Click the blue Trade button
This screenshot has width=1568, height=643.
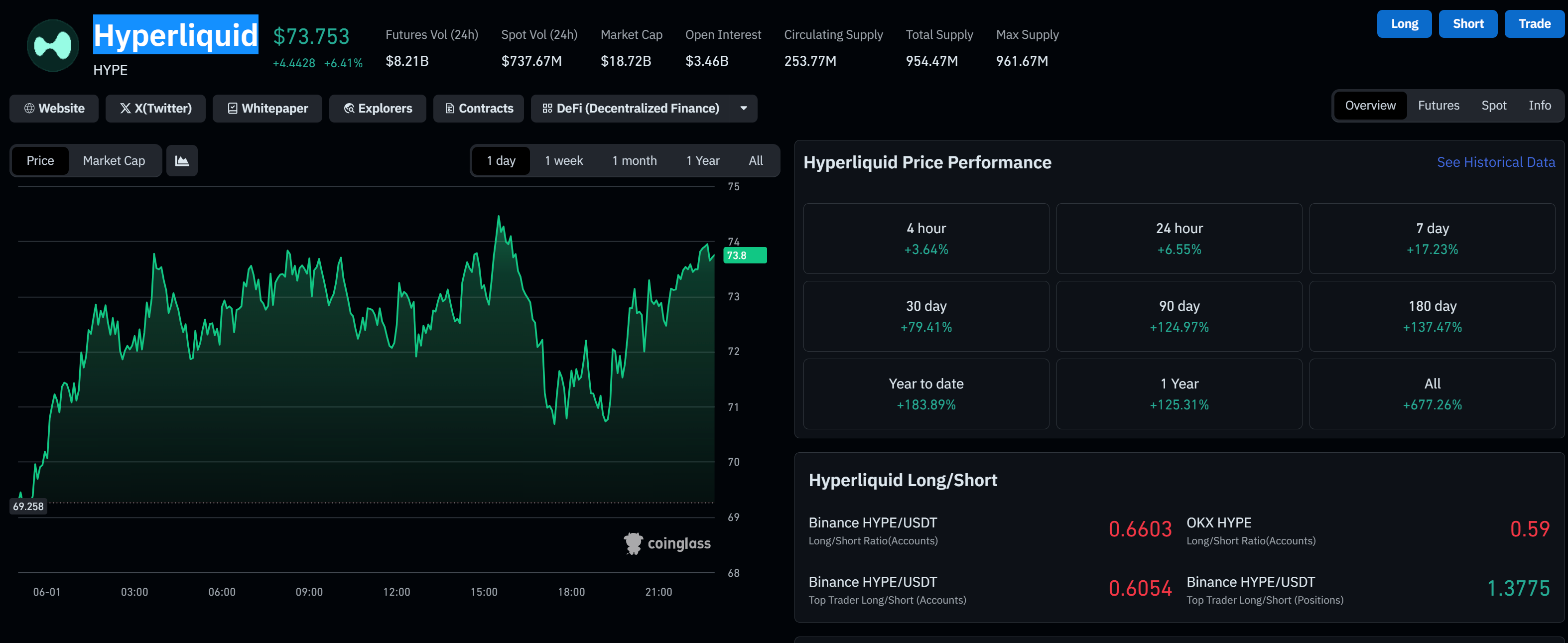1535,24
